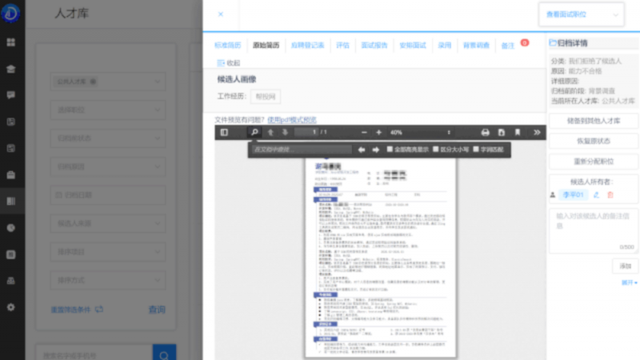The height and width of the screenshot is (360, 640).
Task: Follow the 使用pdf模式预览 link
Action: [x=292, y=120]
